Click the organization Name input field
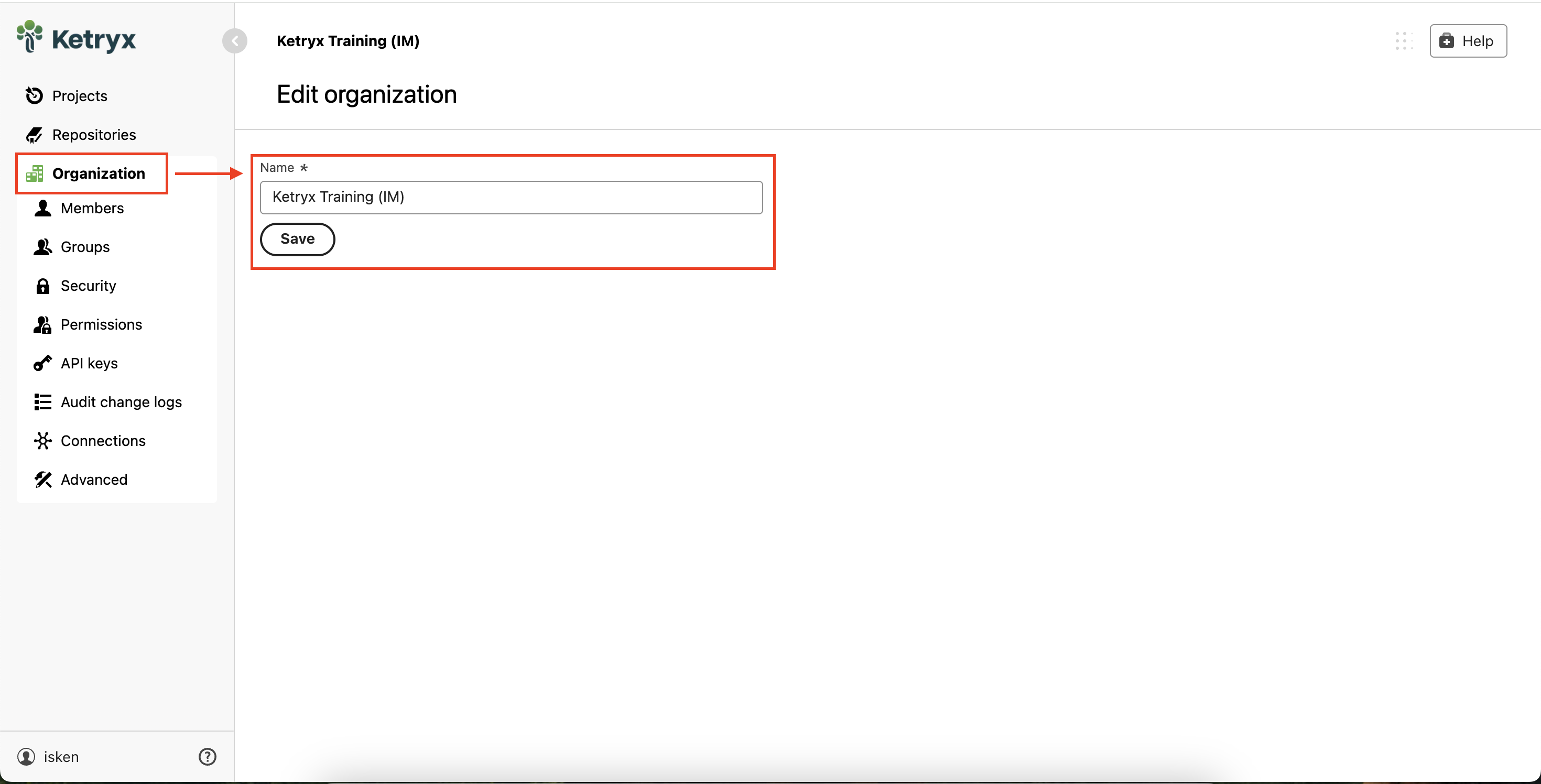 click(511, 198)
